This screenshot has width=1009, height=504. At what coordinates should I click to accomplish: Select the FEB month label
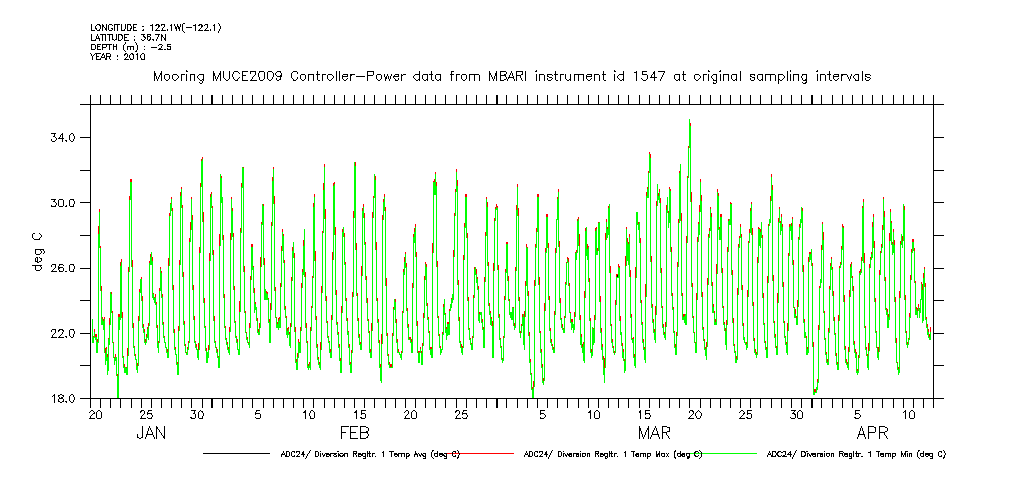(x=355, y=434)
